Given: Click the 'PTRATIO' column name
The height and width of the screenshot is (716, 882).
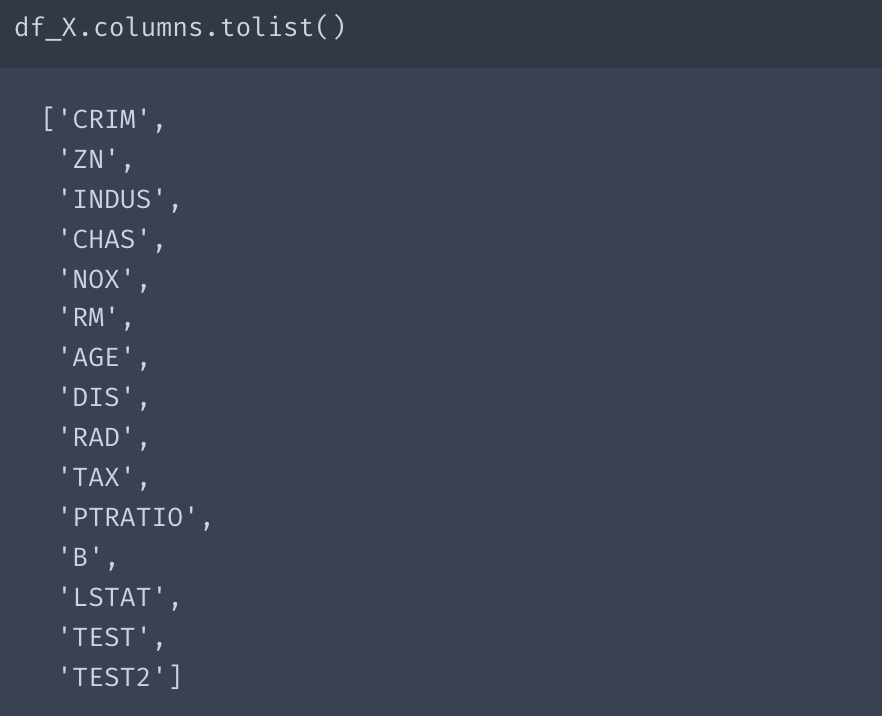Looking at the screenshot, I should coord(128,518).
